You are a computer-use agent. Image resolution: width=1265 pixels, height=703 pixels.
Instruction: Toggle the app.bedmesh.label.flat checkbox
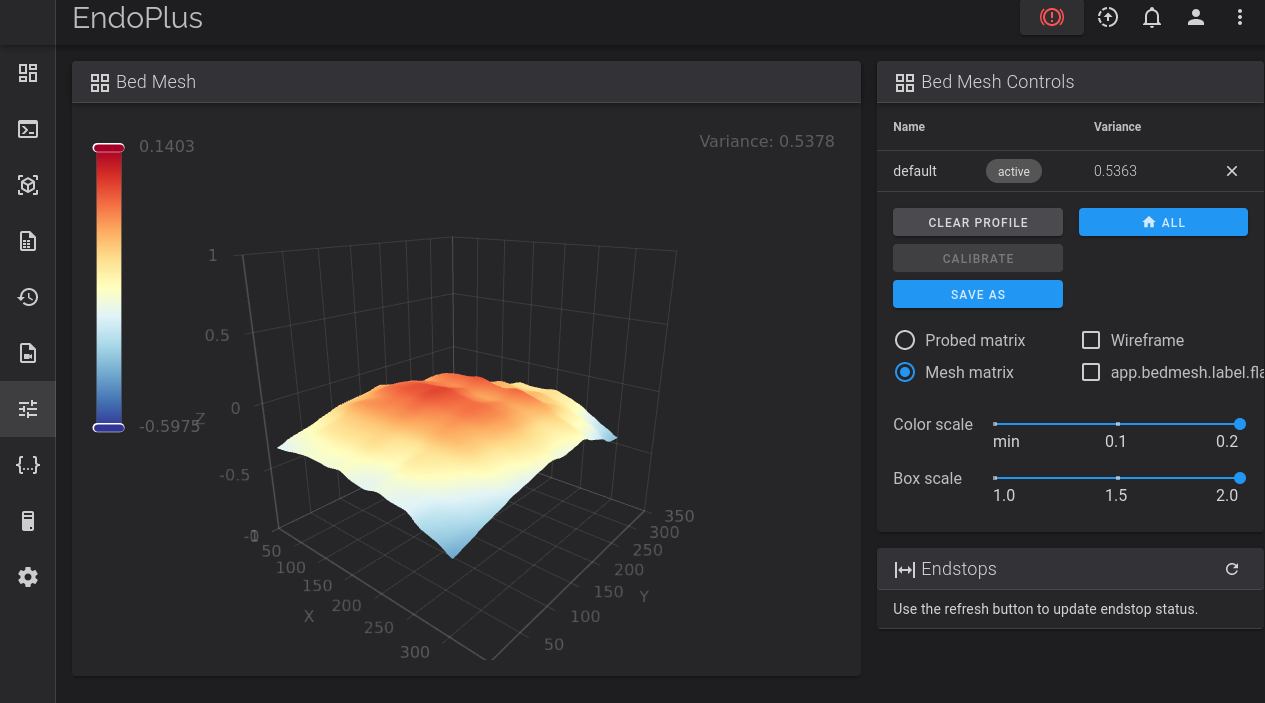pyautogui.click(x=1091, y=372)
